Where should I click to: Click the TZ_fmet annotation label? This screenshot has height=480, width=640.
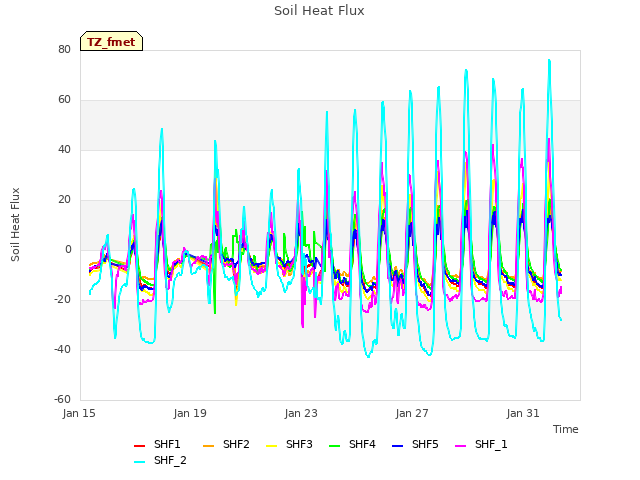[111, 42]
